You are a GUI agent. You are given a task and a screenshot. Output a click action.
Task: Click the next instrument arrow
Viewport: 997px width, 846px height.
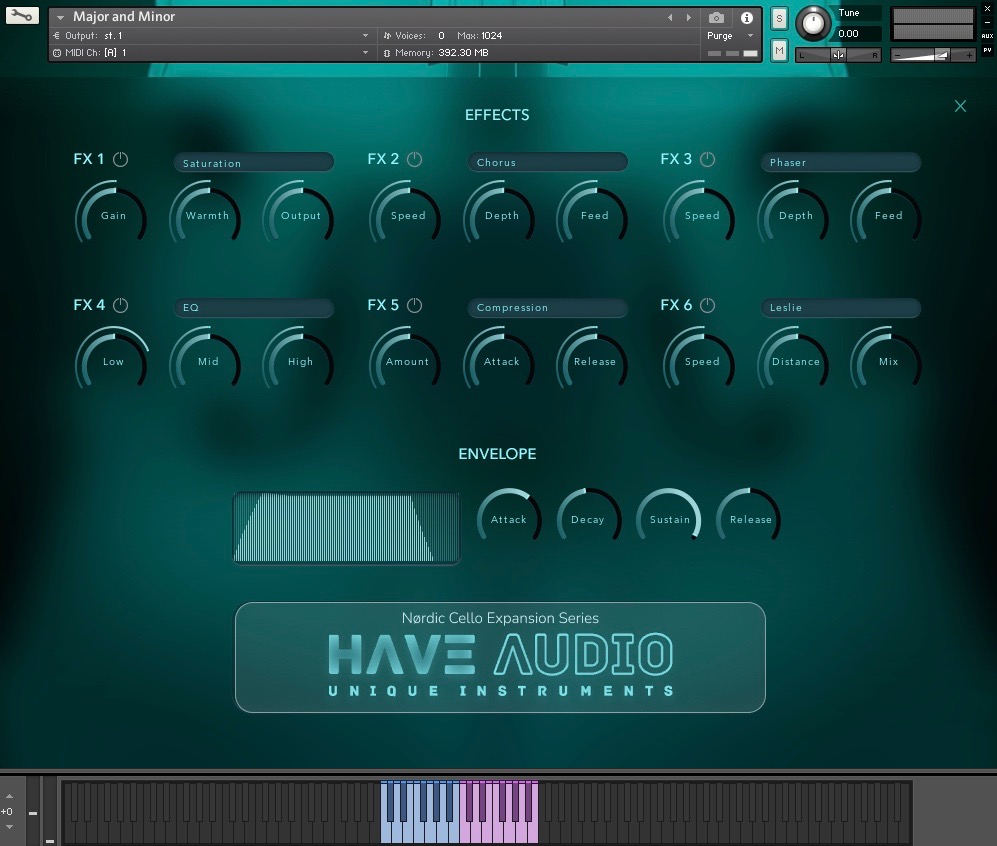point(686,16)
